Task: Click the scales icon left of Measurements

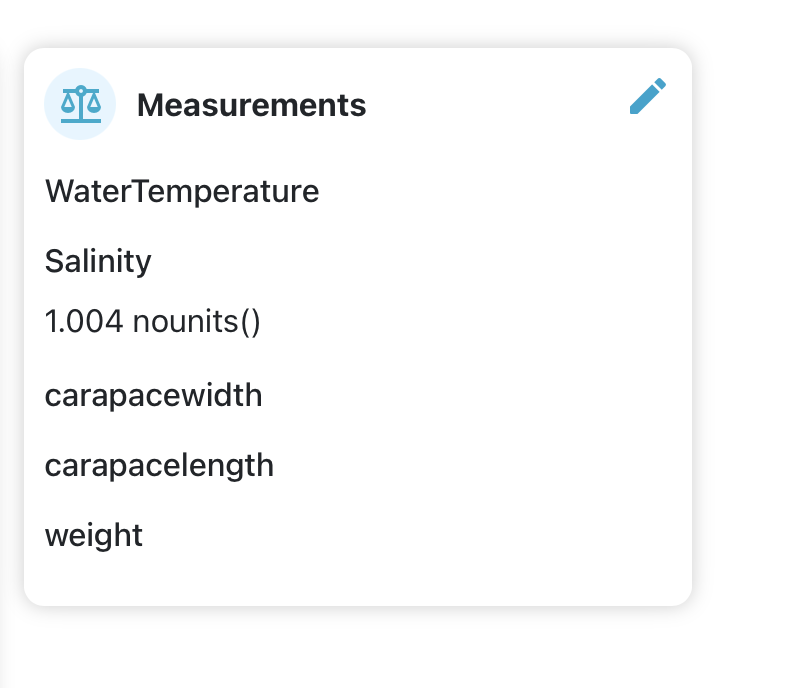Action: 80,104
